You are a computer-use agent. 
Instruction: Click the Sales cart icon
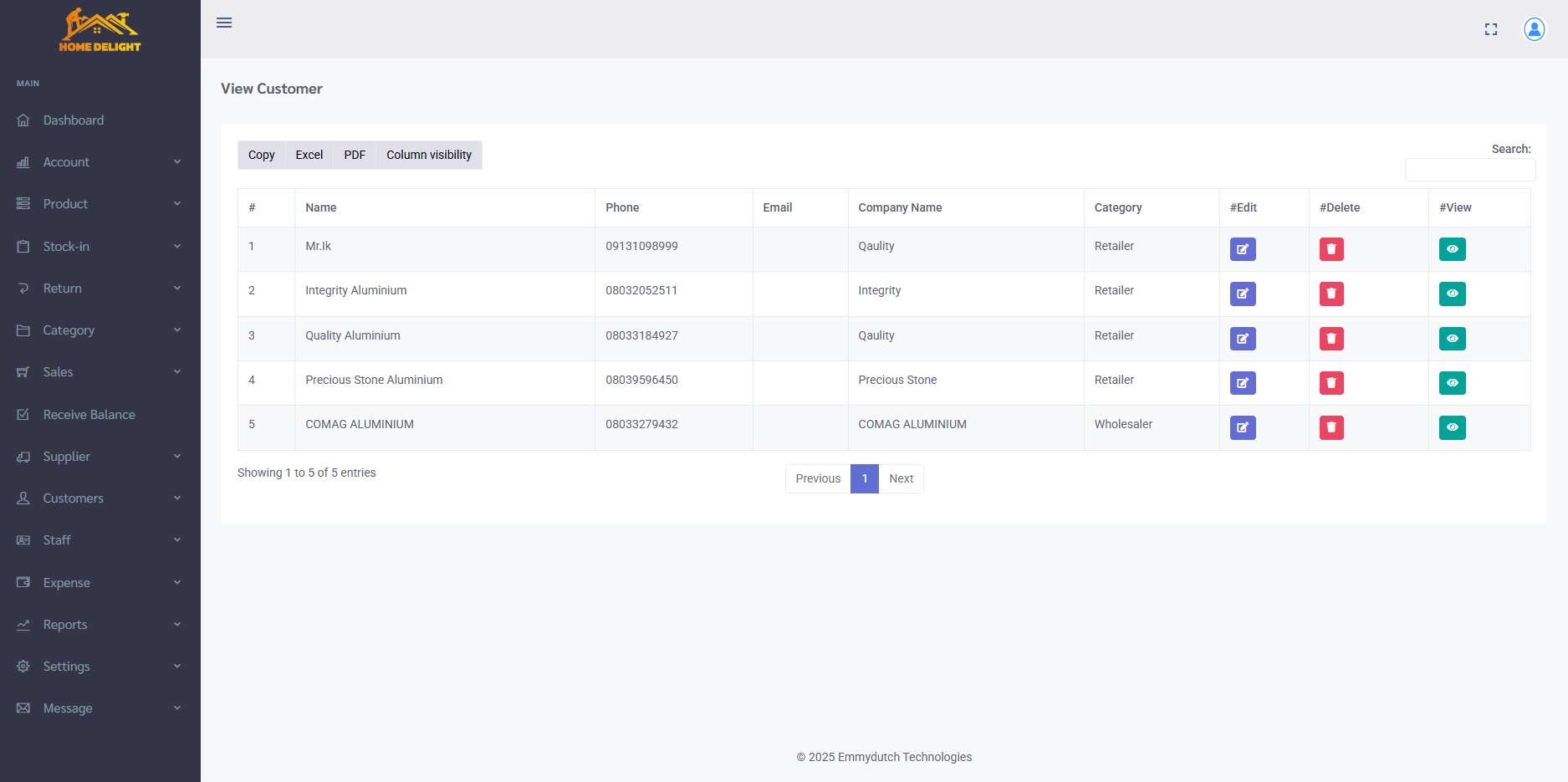pyautogui.click(x=23, y=372)
